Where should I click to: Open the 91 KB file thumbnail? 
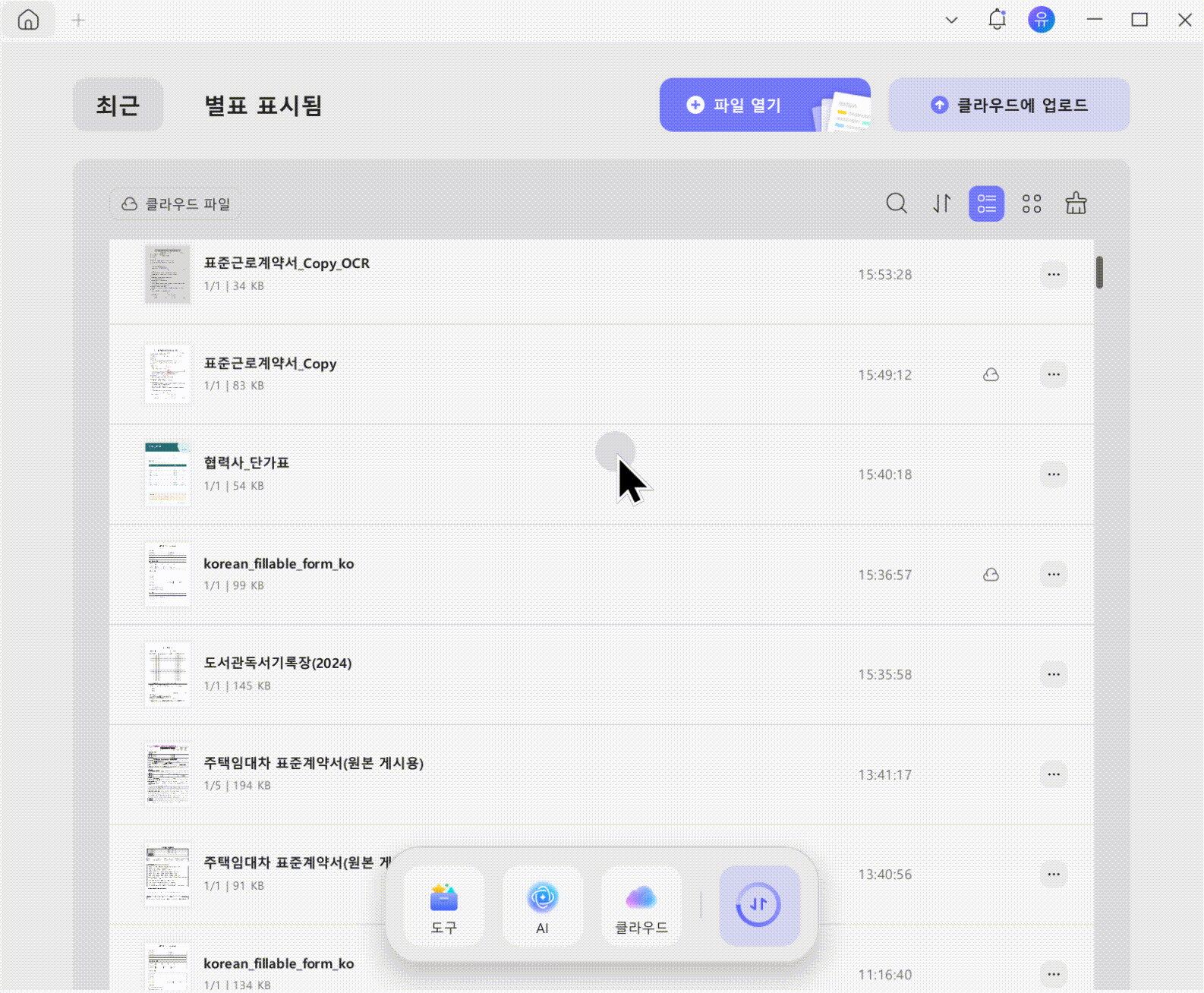pyautogui.click(x=167, y=875)
